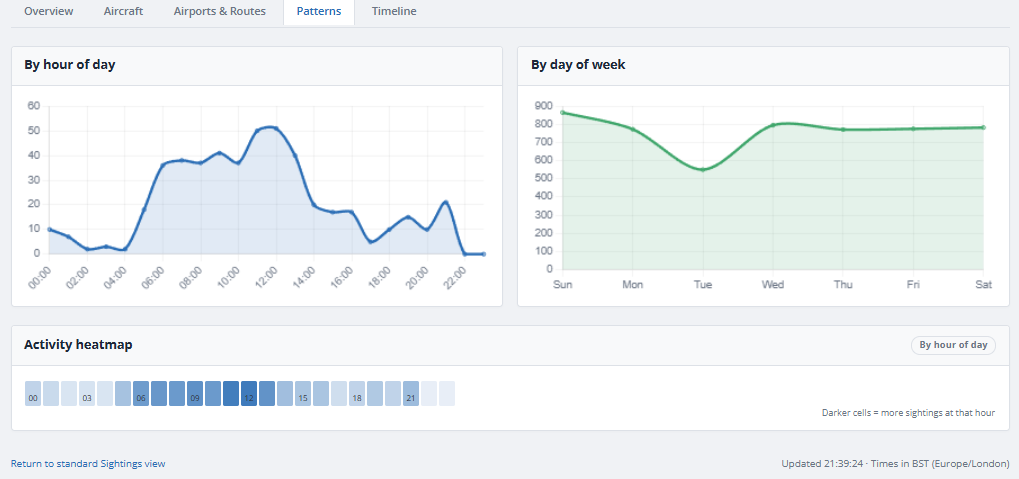Follow Return to standard Sightings view link
This screenshot has width=1019, height=479.
[88, 463]
